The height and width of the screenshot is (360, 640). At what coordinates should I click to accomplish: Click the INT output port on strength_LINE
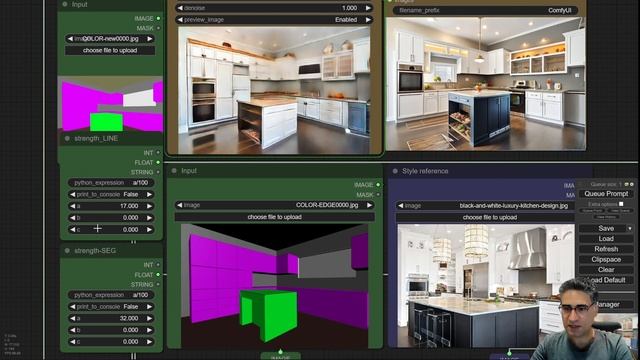(x=158, y=153)
